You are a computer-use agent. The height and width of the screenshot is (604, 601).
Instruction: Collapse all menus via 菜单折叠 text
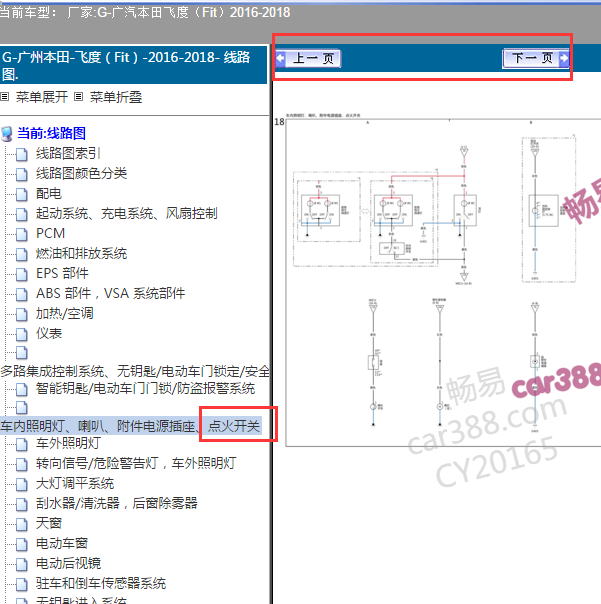(x=116, y=97)
